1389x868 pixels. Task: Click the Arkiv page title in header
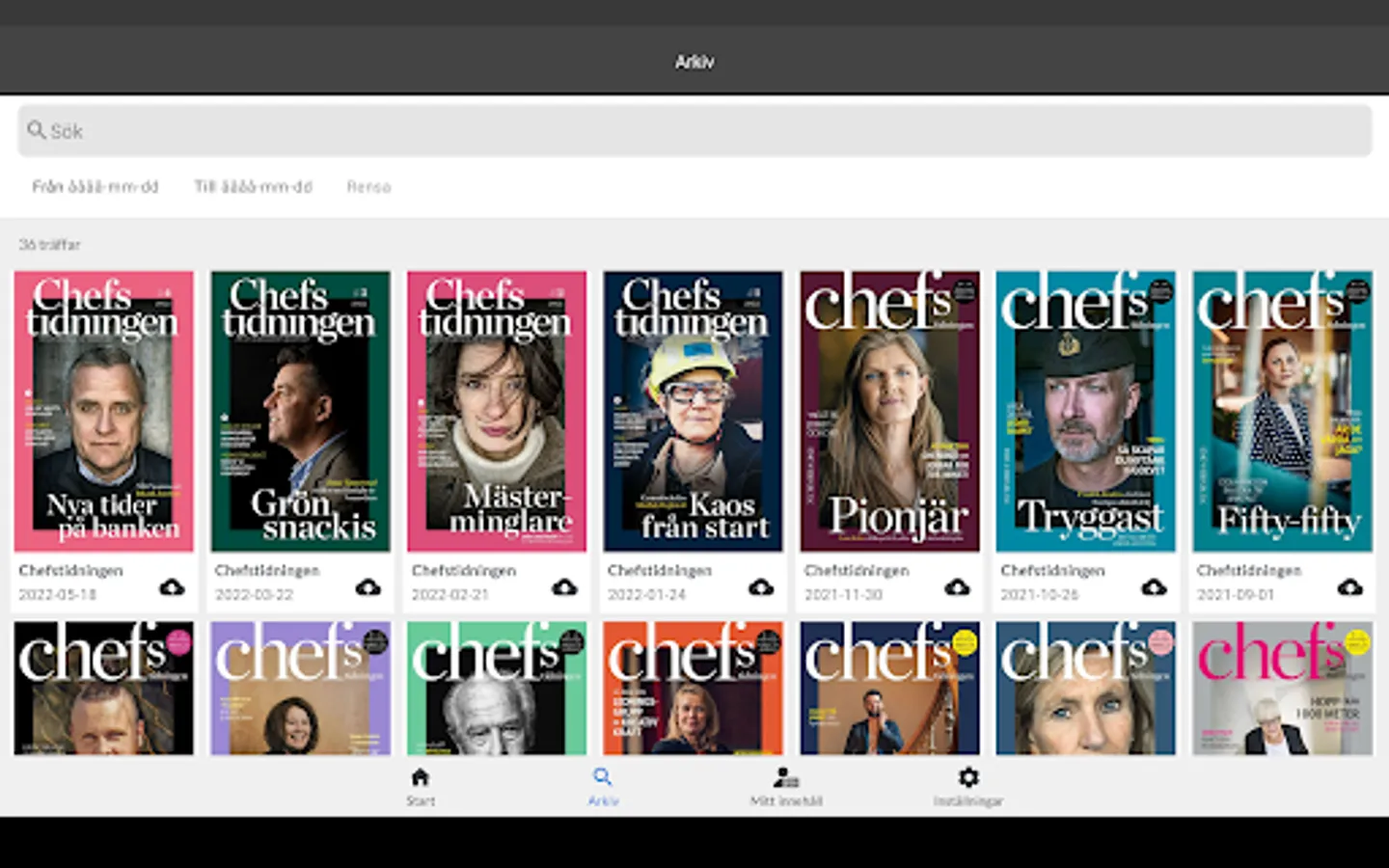click(694, 62)
